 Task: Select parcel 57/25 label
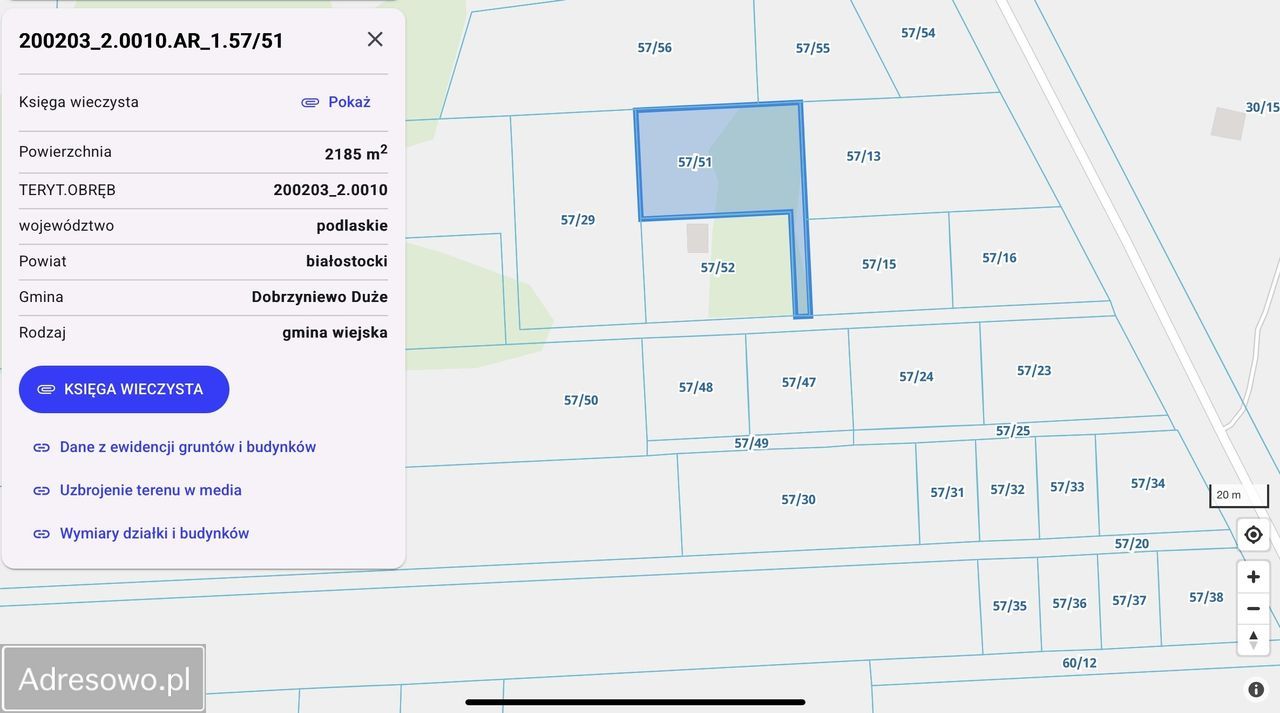coord(1013,431)
